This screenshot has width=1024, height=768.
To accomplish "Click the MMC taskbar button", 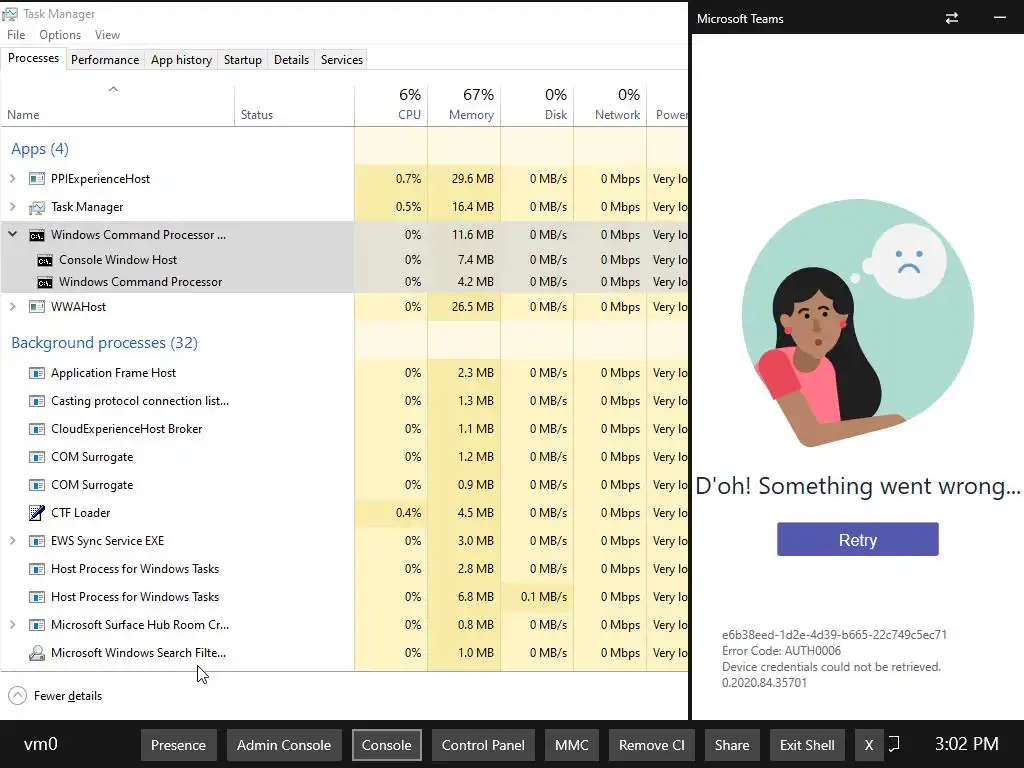I will tap(571, 745).
